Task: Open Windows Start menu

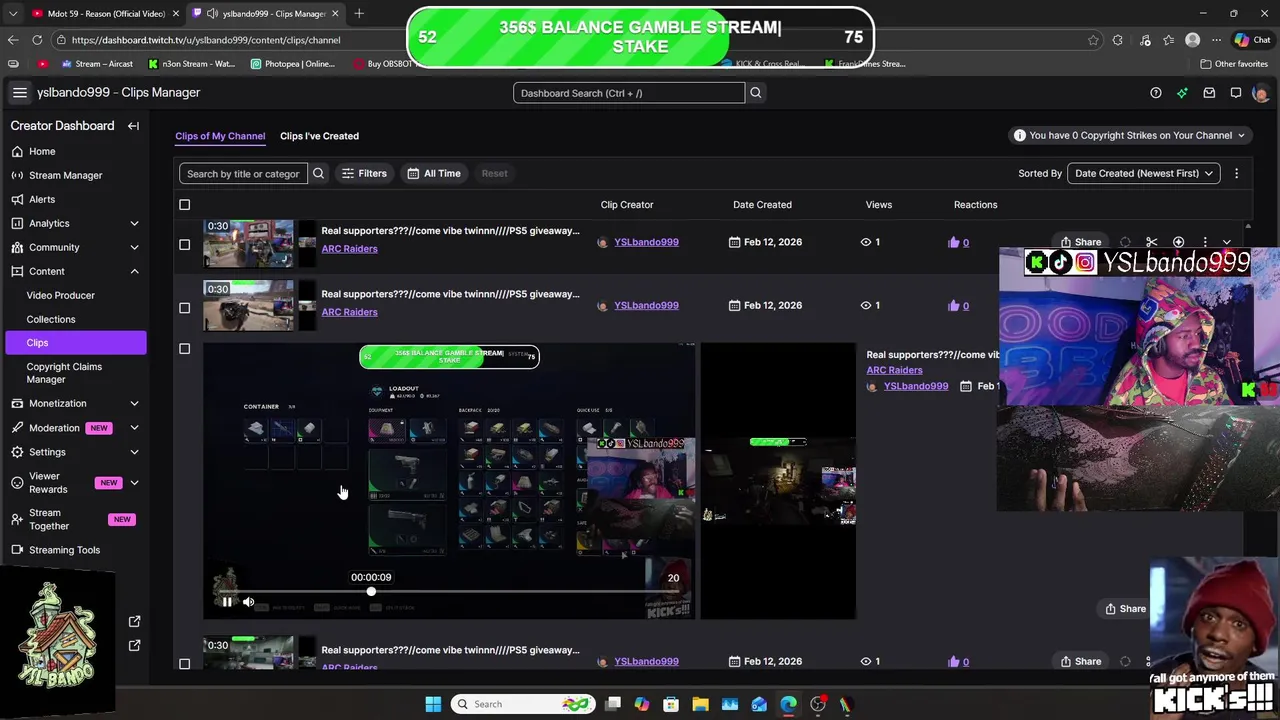Action: pyautogui.click(x=433, y=704)
